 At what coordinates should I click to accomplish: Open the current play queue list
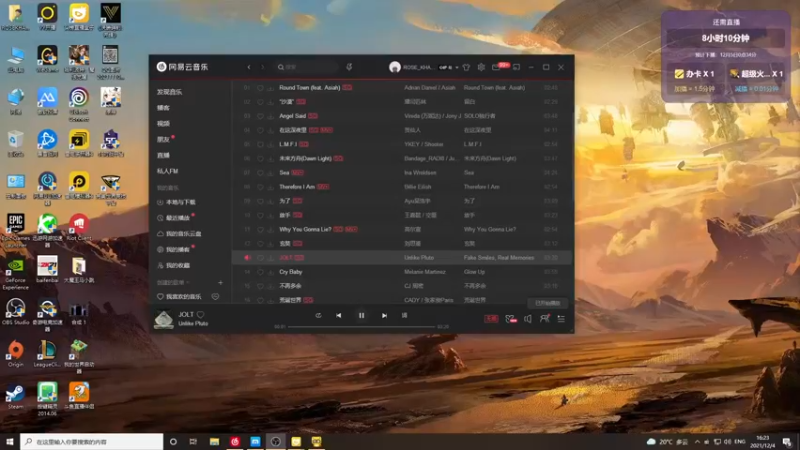561,319
